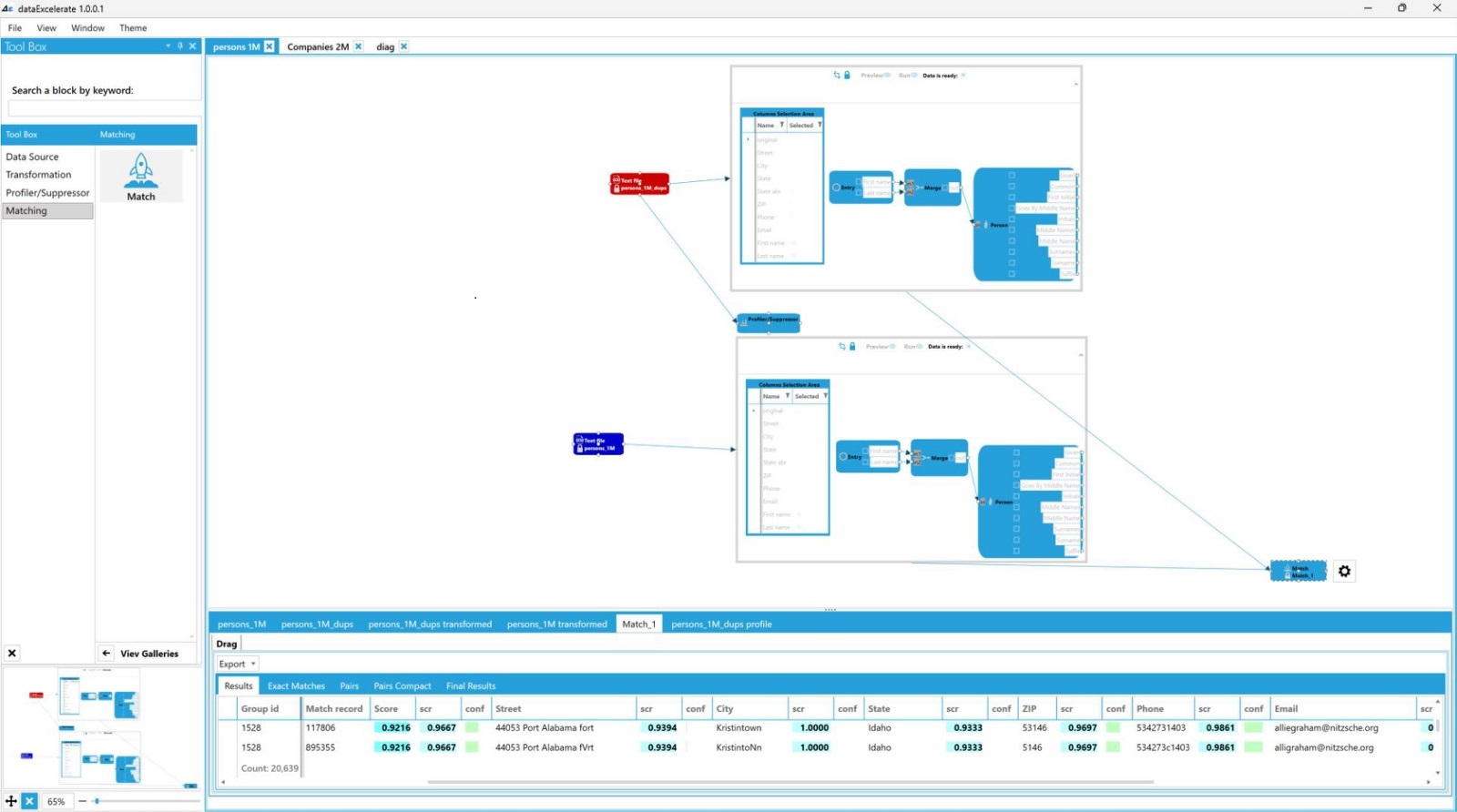Viewport: 1457px width, 812px height.
Task: Switch to Pairs Compact results tab
Action: [402, 686]
